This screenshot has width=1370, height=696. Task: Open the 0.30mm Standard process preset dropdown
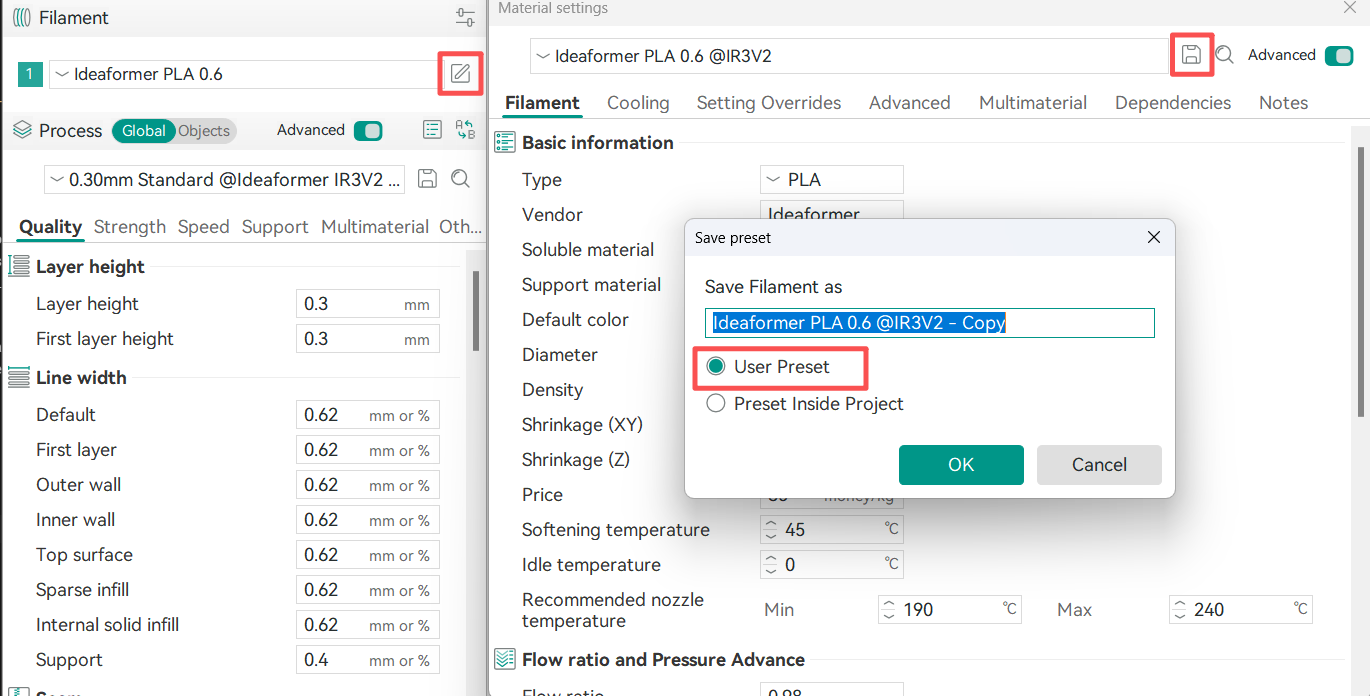coord(225,180)
